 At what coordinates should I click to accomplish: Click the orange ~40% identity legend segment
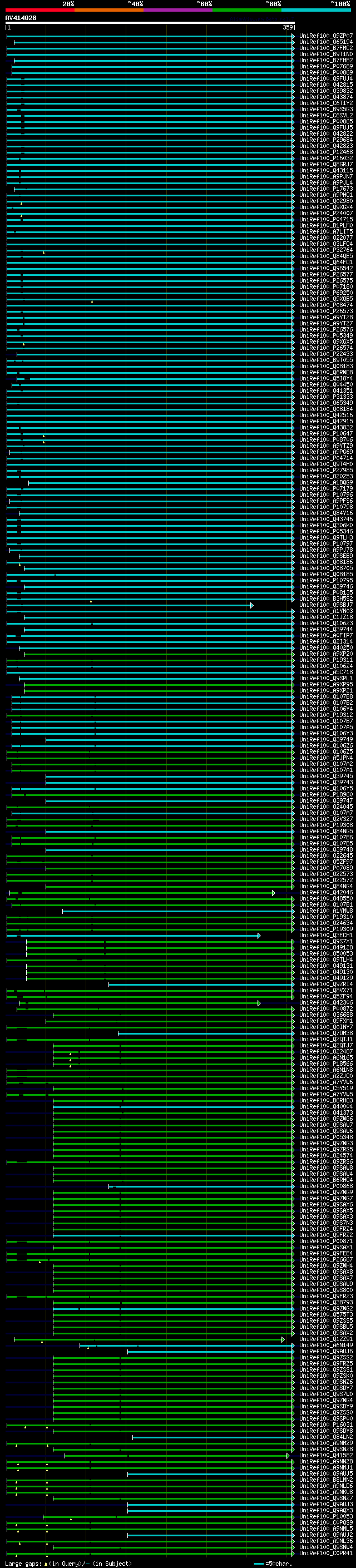(109, 10)
